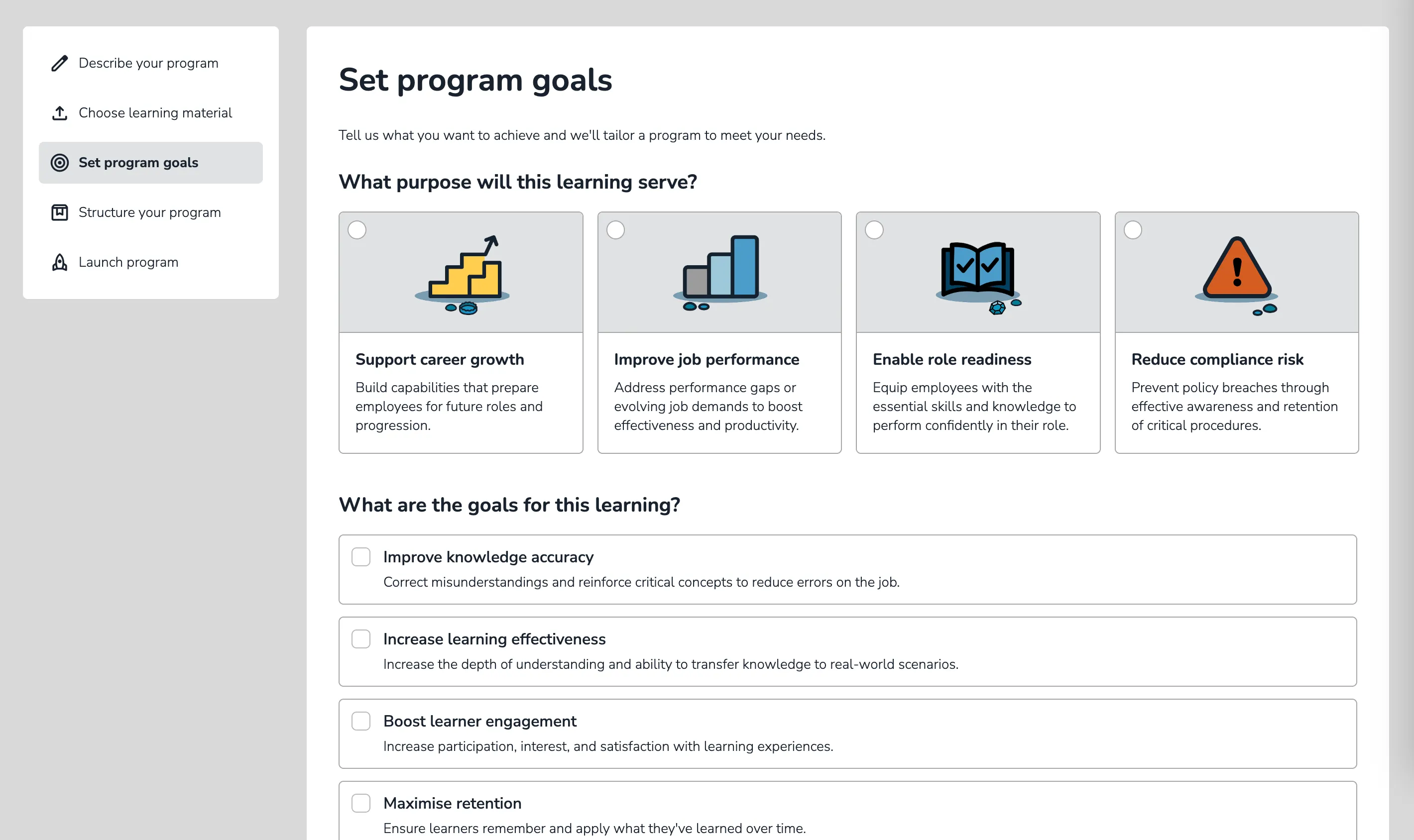Select the Support career growth radio button
The image size is (1414, 840).
357,230
